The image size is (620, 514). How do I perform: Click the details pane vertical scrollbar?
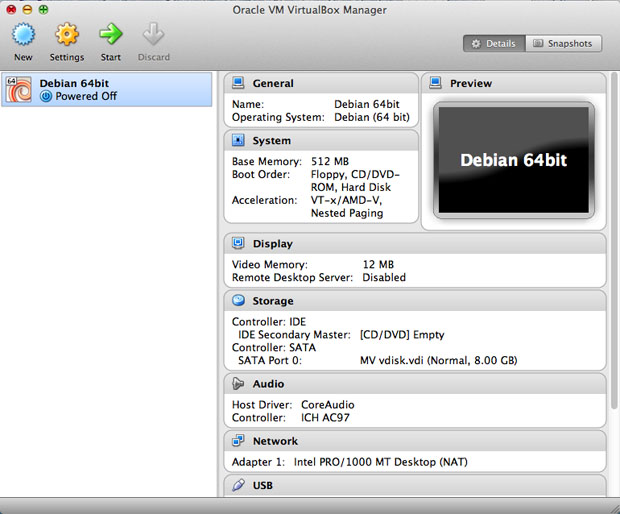pos(614,240)
